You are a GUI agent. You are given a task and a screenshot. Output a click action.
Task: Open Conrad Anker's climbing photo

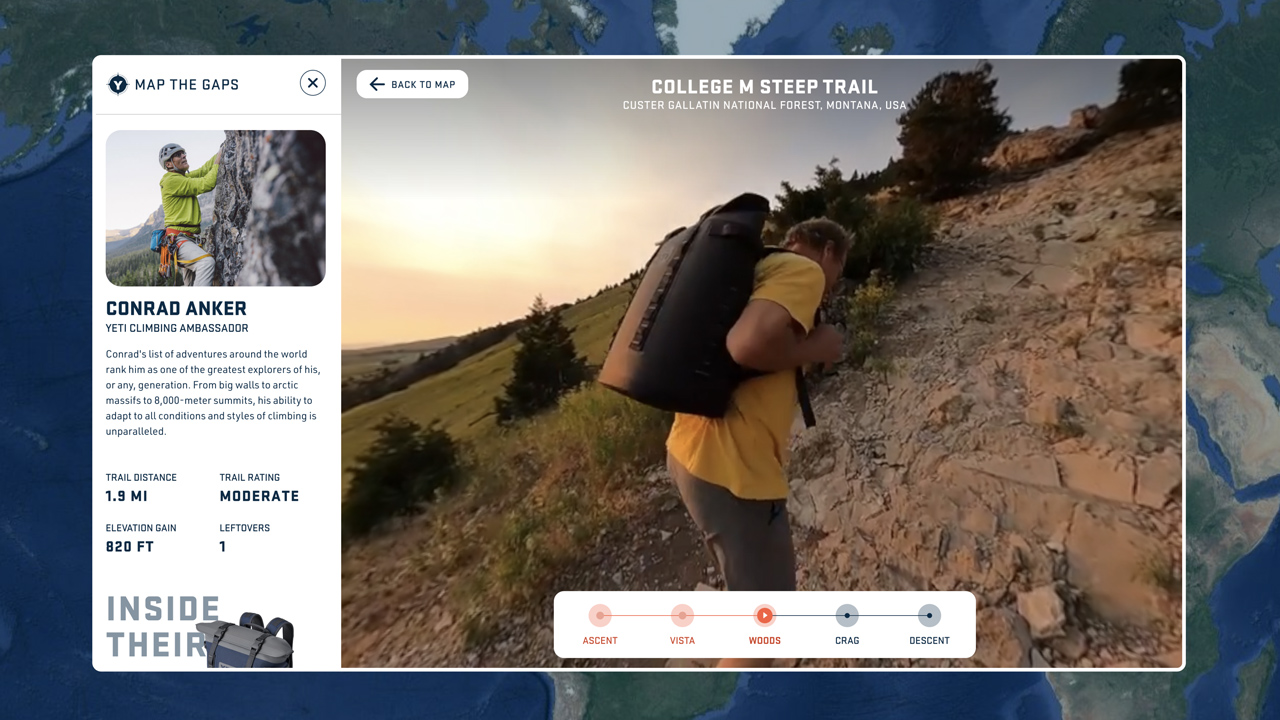[x=215, y=208]
